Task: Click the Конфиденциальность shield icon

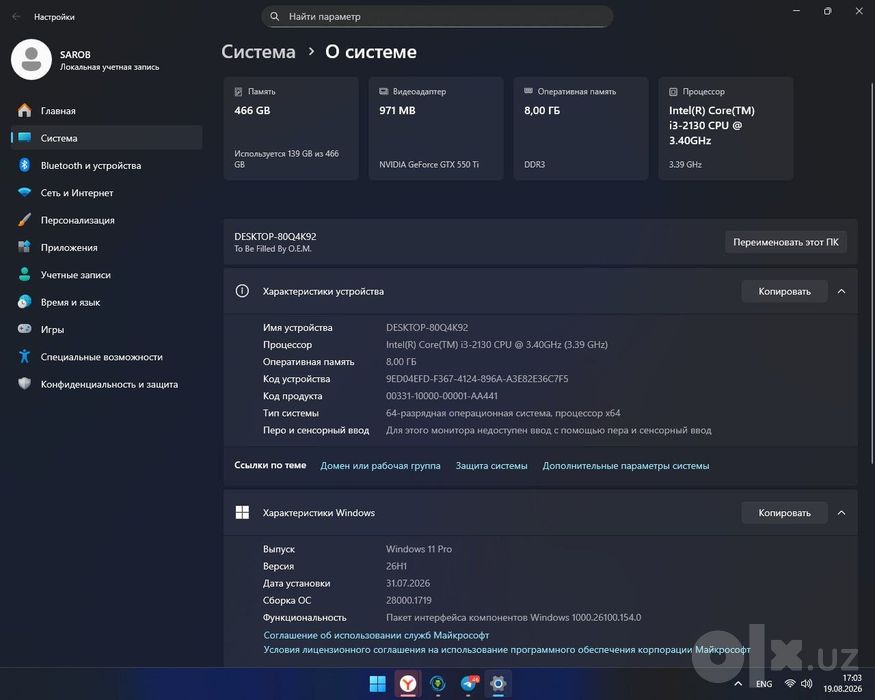Action: [25, 384]
